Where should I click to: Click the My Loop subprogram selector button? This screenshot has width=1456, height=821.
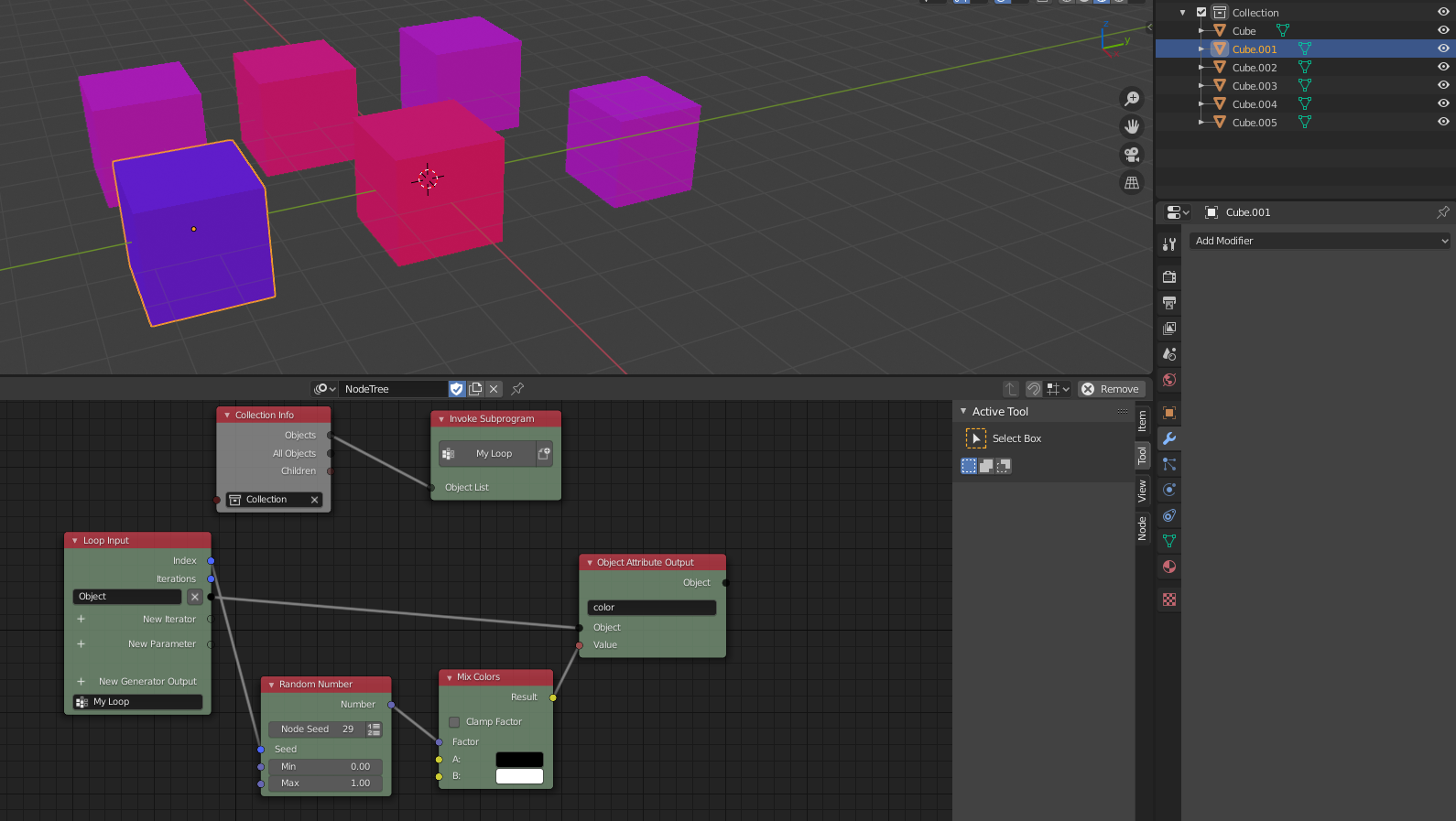[x=488, y=454]
